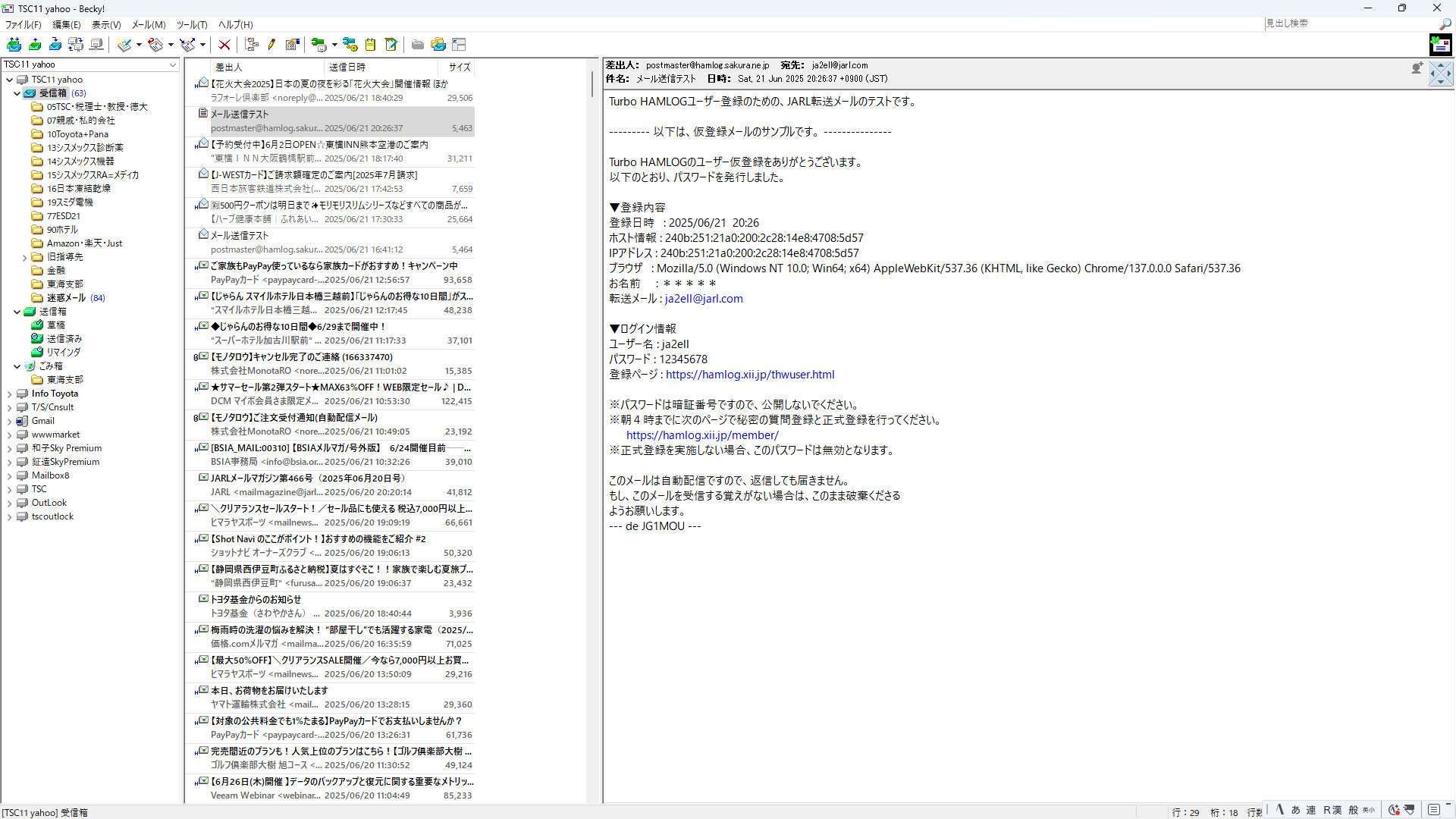Viewport: 1456px width, 819px height.
Task: Click the ja2ell@jarl.com email link
Action: [x=703, y=299]
